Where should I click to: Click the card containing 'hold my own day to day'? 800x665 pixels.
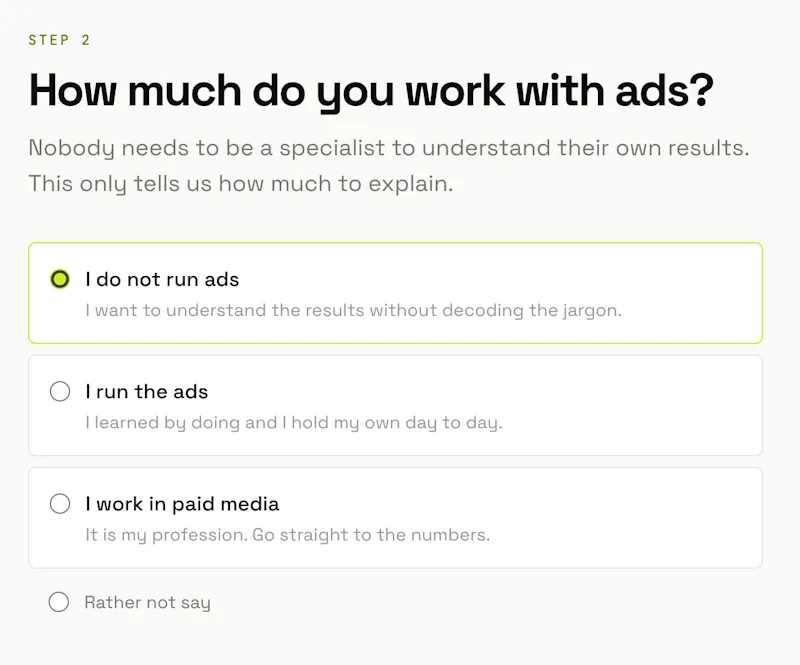pyautogui.click(x=395, y=405)
